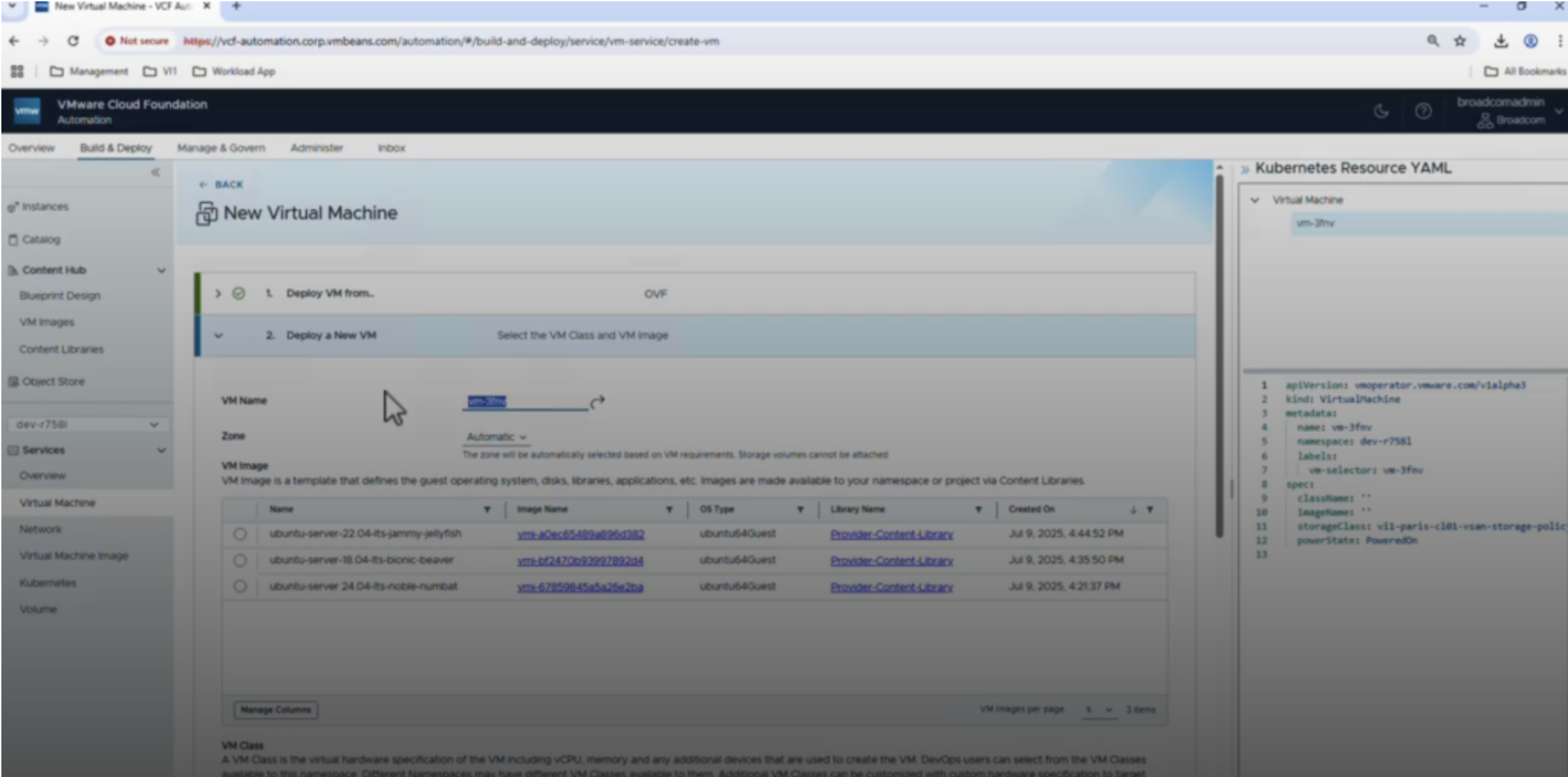Expand step 1 Deploy VM from
The image size is (1568, 777).
click(x=217, y=294)
